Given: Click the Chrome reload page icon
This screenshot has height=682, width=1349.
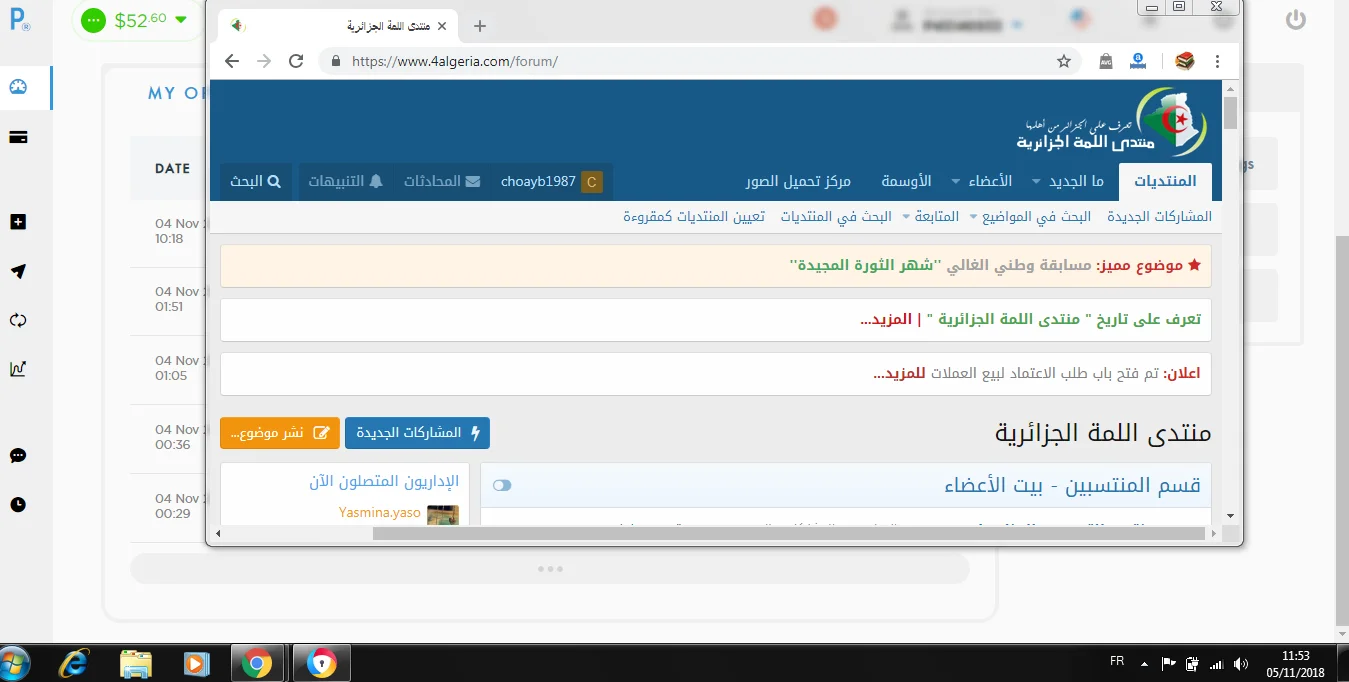Looking at the screenshot, I should coord(296,61).
